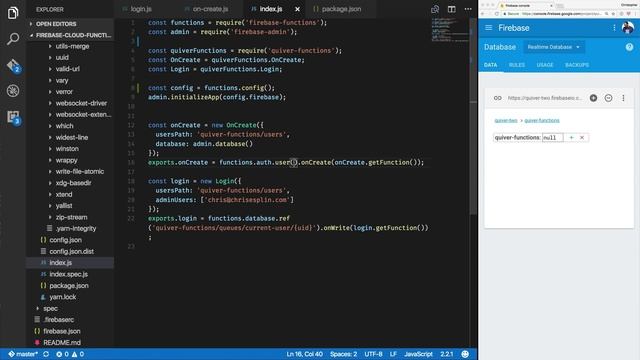Open firebase.json in the explorer
The image size is (640, 360).
pos(70,331)
